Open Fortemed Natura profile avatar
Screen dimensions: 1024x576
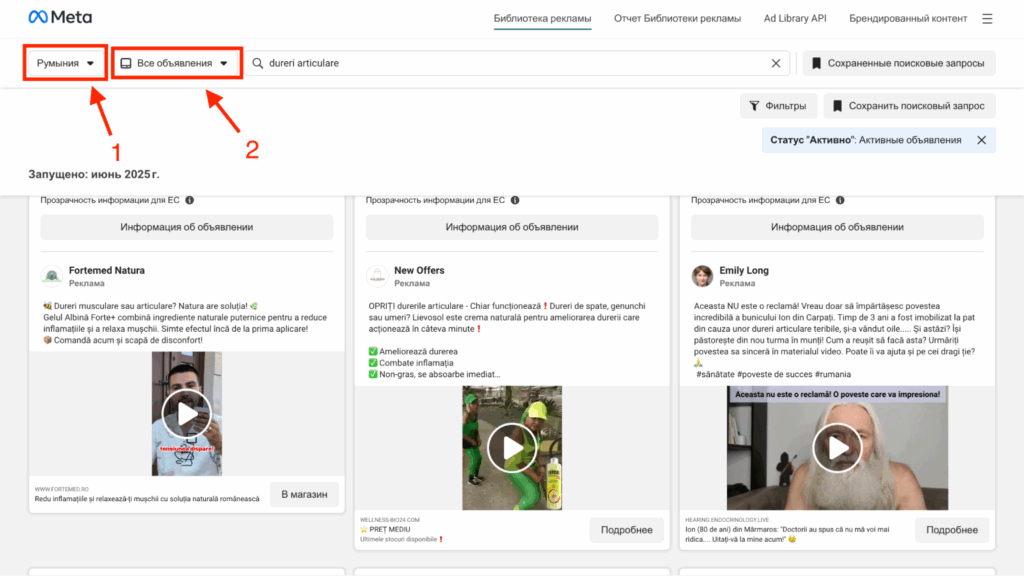(x=52, y=276)
